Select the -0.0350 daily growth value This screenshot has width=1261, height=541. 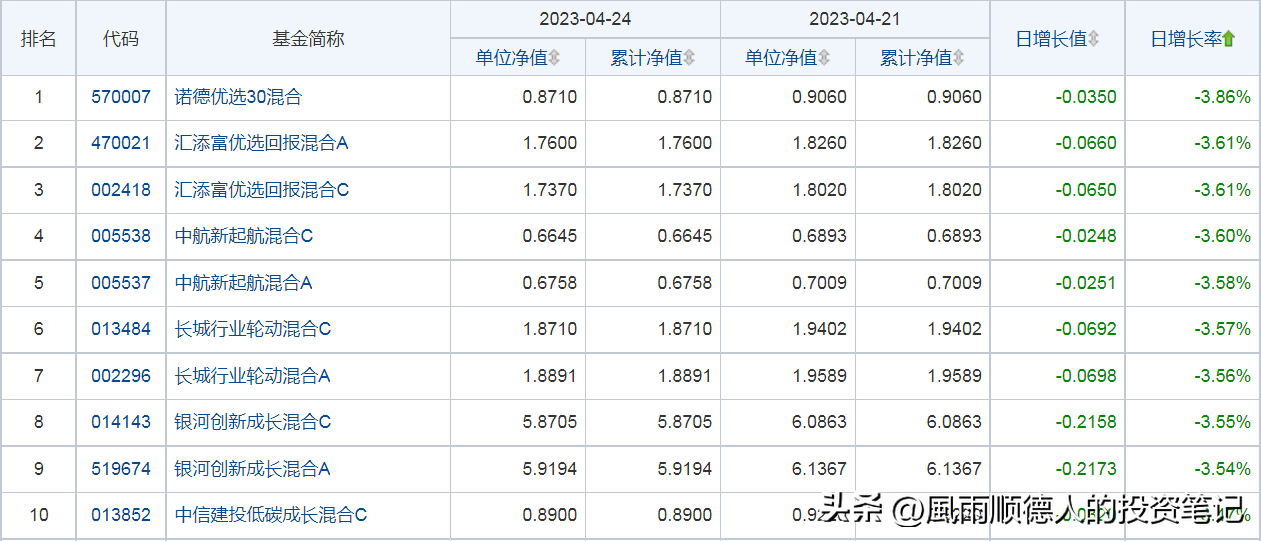point(1086,97)
